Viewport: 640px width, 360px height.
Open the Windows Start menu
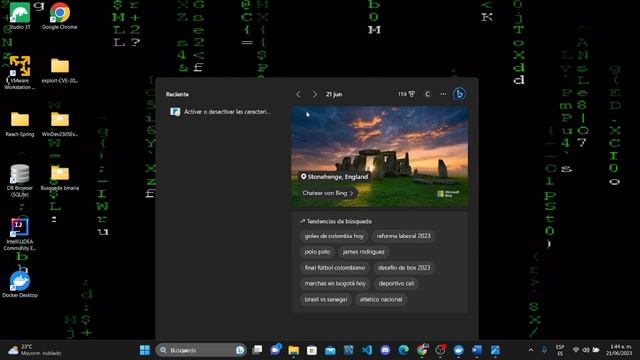144,350
